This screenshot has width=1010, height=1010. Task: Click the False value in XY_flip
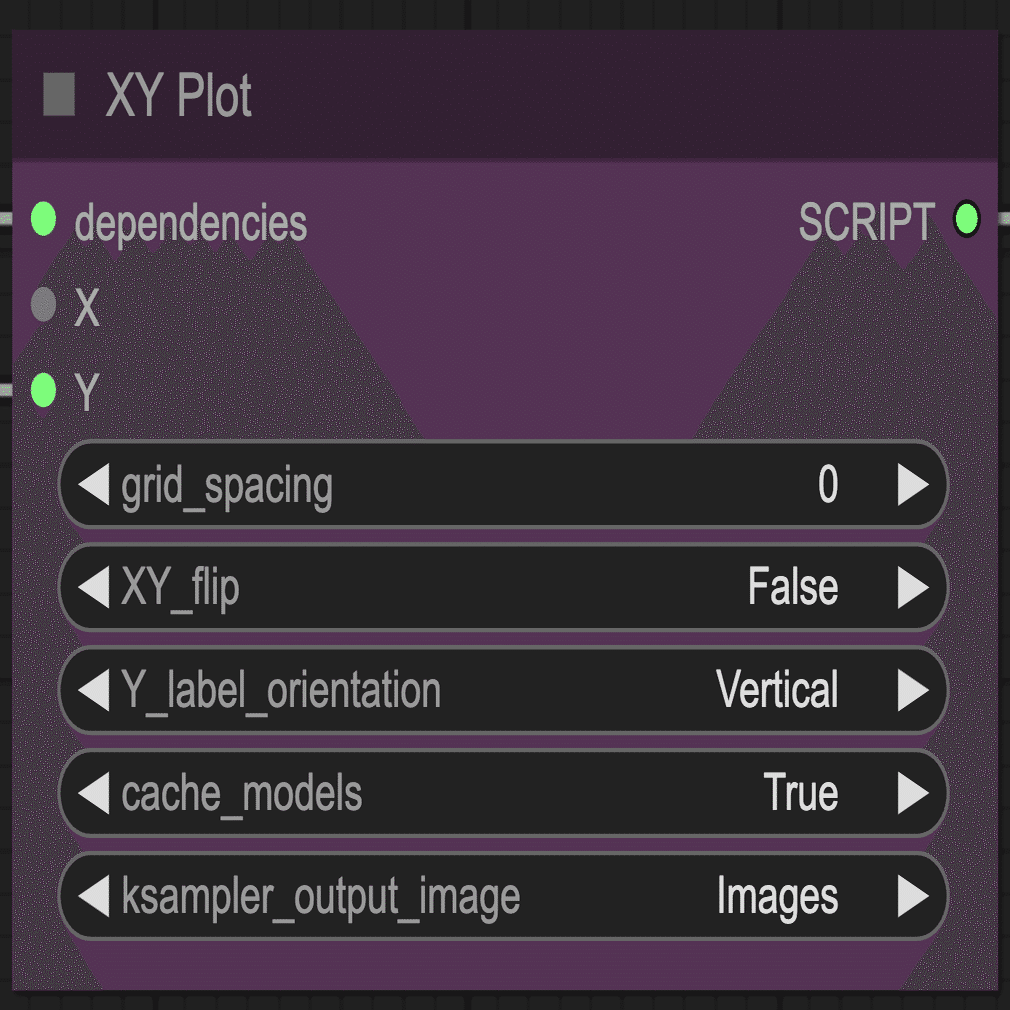793,587
